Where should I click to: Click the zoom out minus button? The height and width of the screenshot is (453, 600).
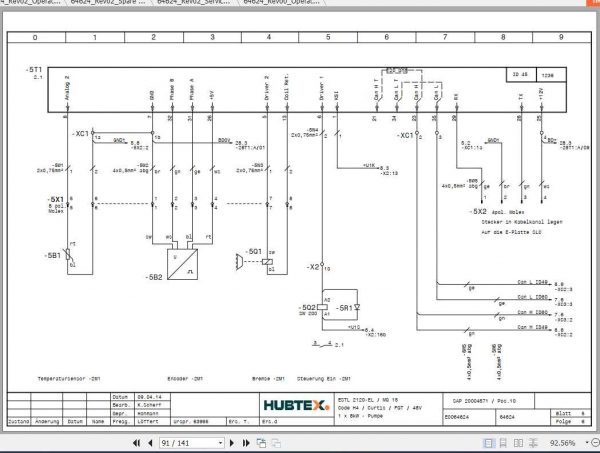(595, 443)
